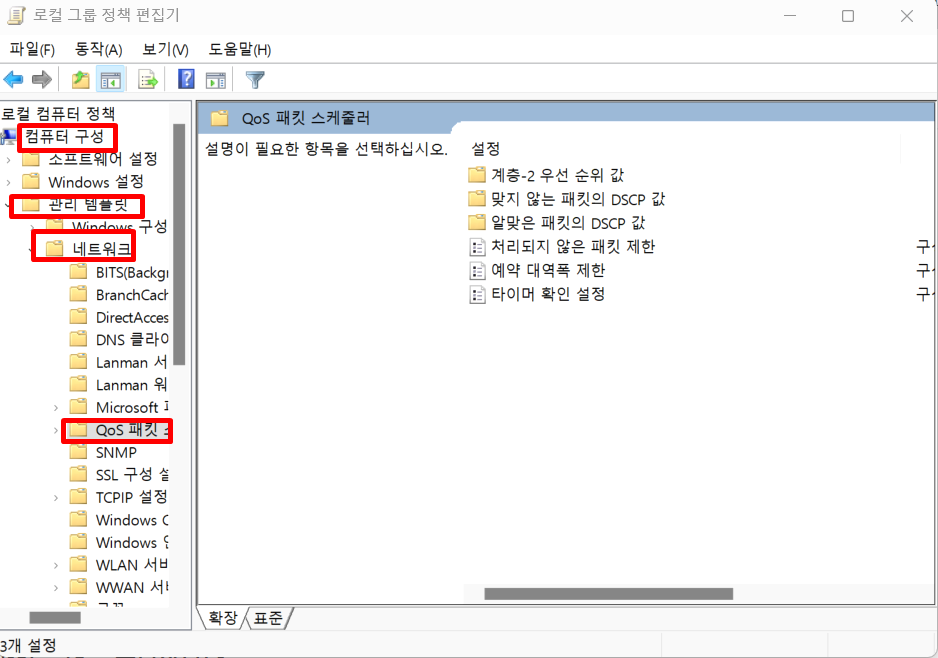Toggle the Show/Hide action pane icon
The height and width of the screenshot is (658, 938).
(x=215, y=79)
